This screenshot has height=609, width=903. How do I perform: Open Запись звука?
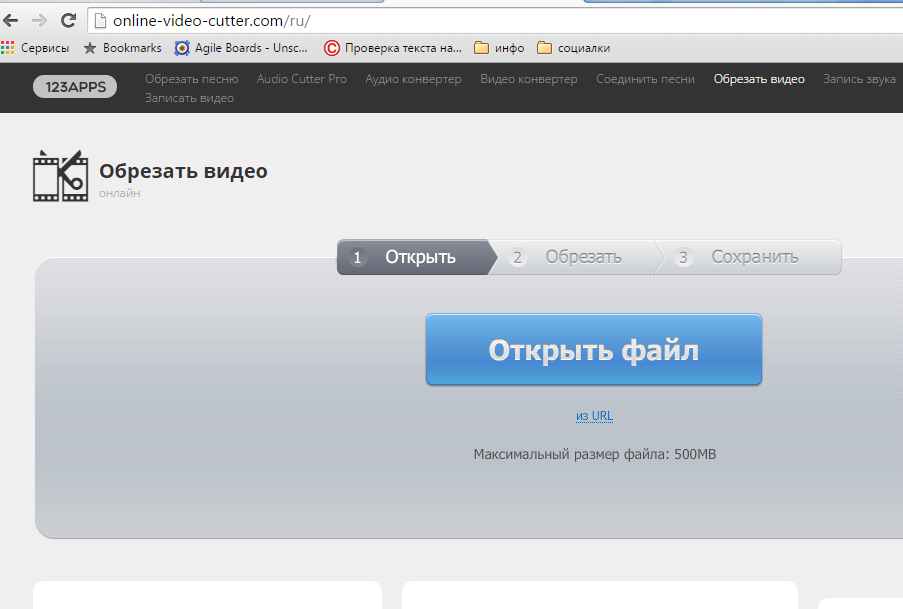pyautogui.click(x=859, y=79)
